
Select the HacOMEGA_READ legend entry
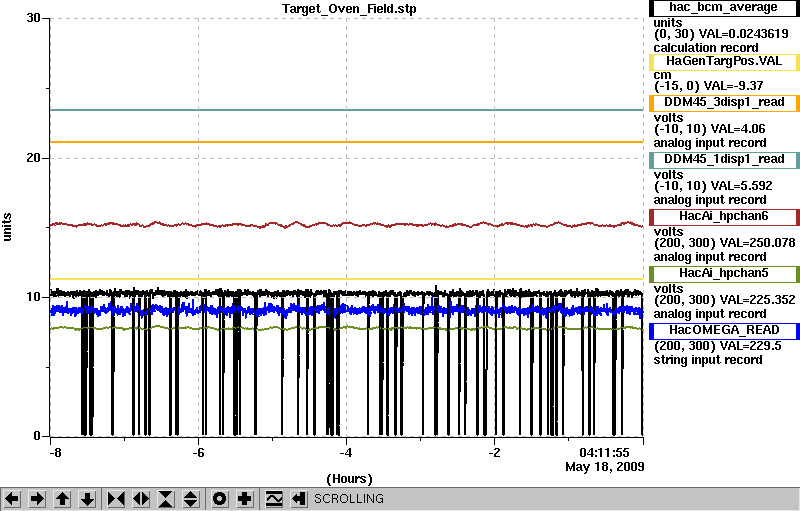pos(724,330)
